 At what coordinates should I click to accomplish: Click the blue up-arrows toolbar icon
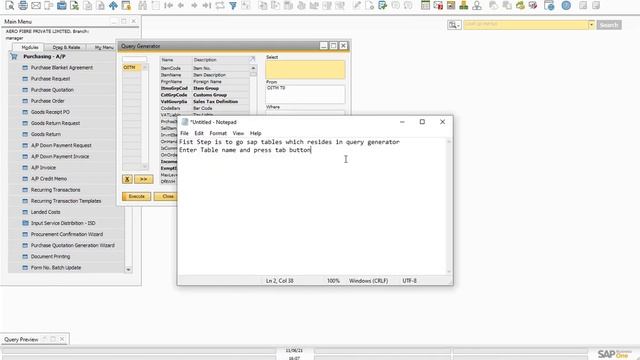tap(113, 5)
